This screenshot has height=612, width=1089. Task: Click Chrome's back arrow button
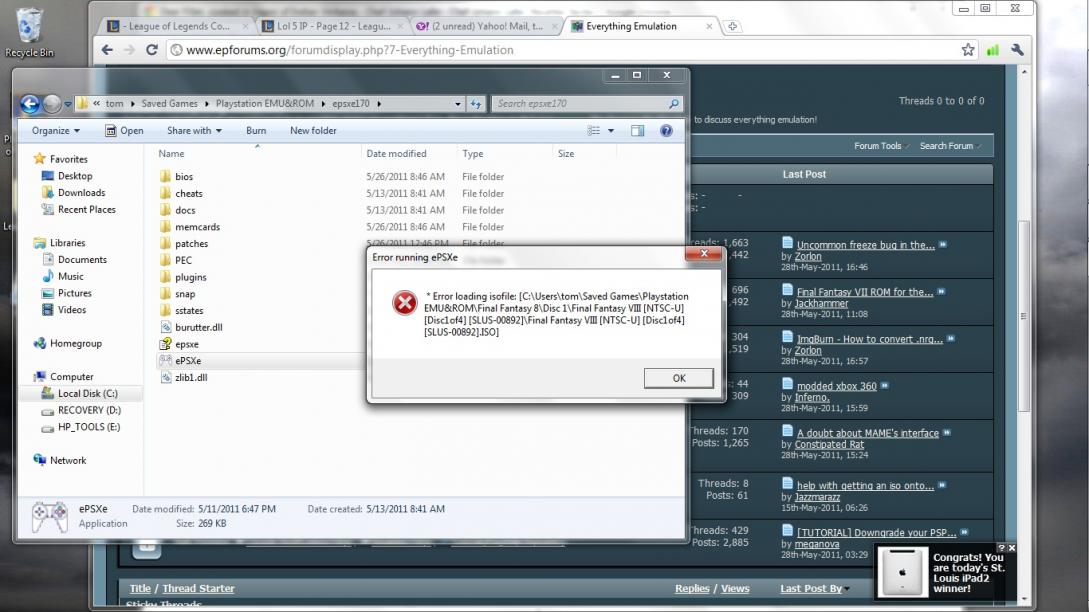pyautogui.click(x=107, y=50)
